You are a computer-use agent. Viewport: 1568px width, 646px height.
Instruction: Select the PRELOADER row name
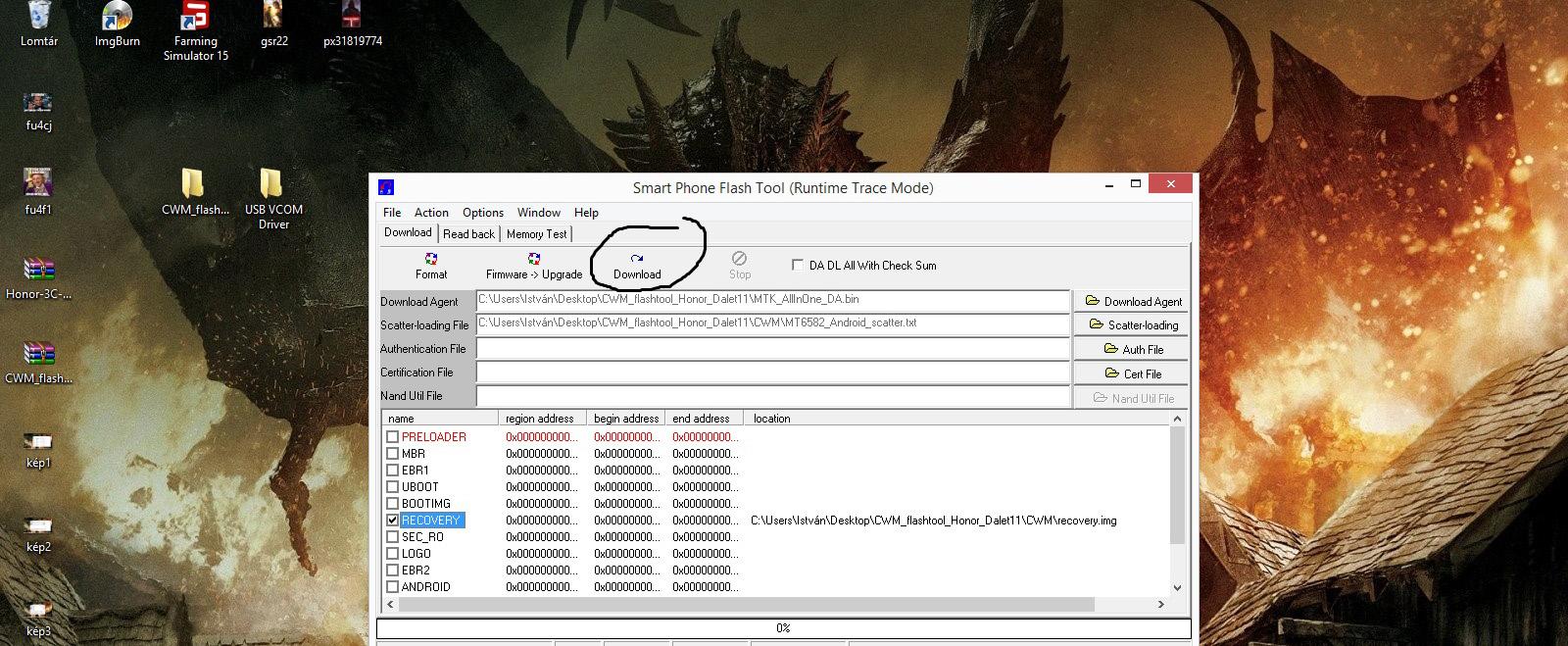pyautogui.click(x=433, y=437)
